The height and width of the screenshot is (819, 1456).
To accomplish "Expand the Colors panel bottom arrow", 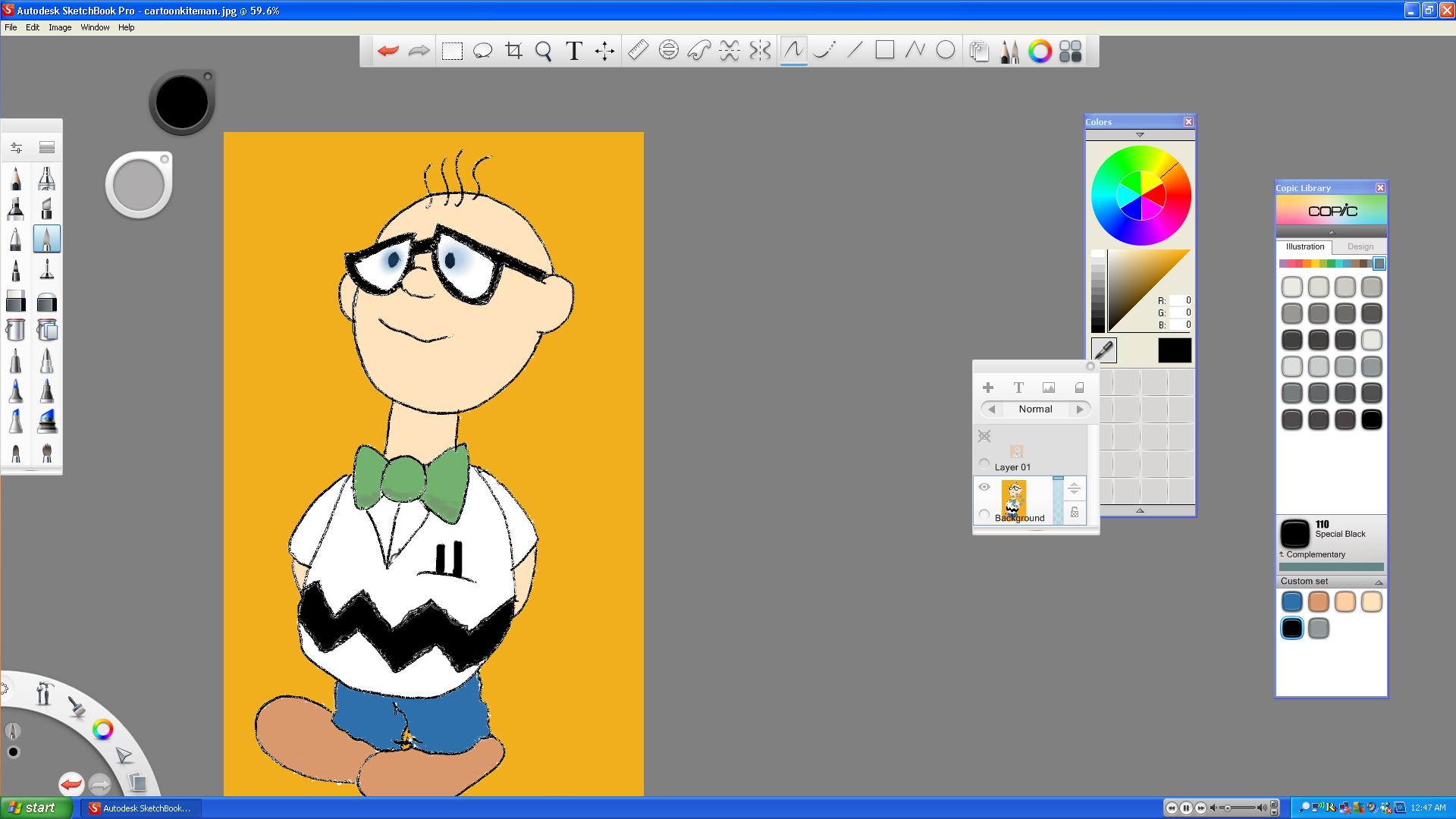I will pos(1140,510).
